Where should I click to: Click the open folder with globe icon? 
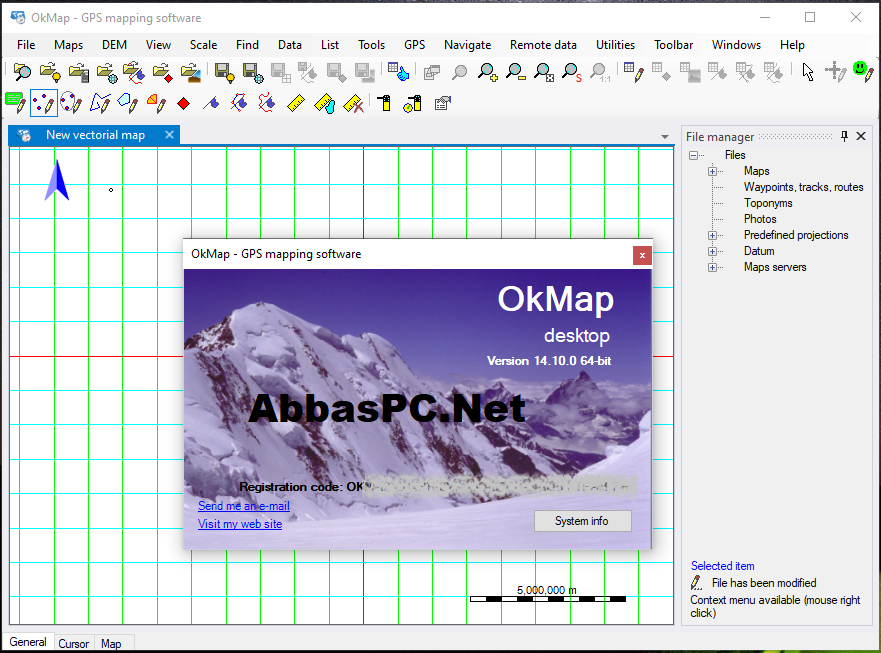pos(107,72)
